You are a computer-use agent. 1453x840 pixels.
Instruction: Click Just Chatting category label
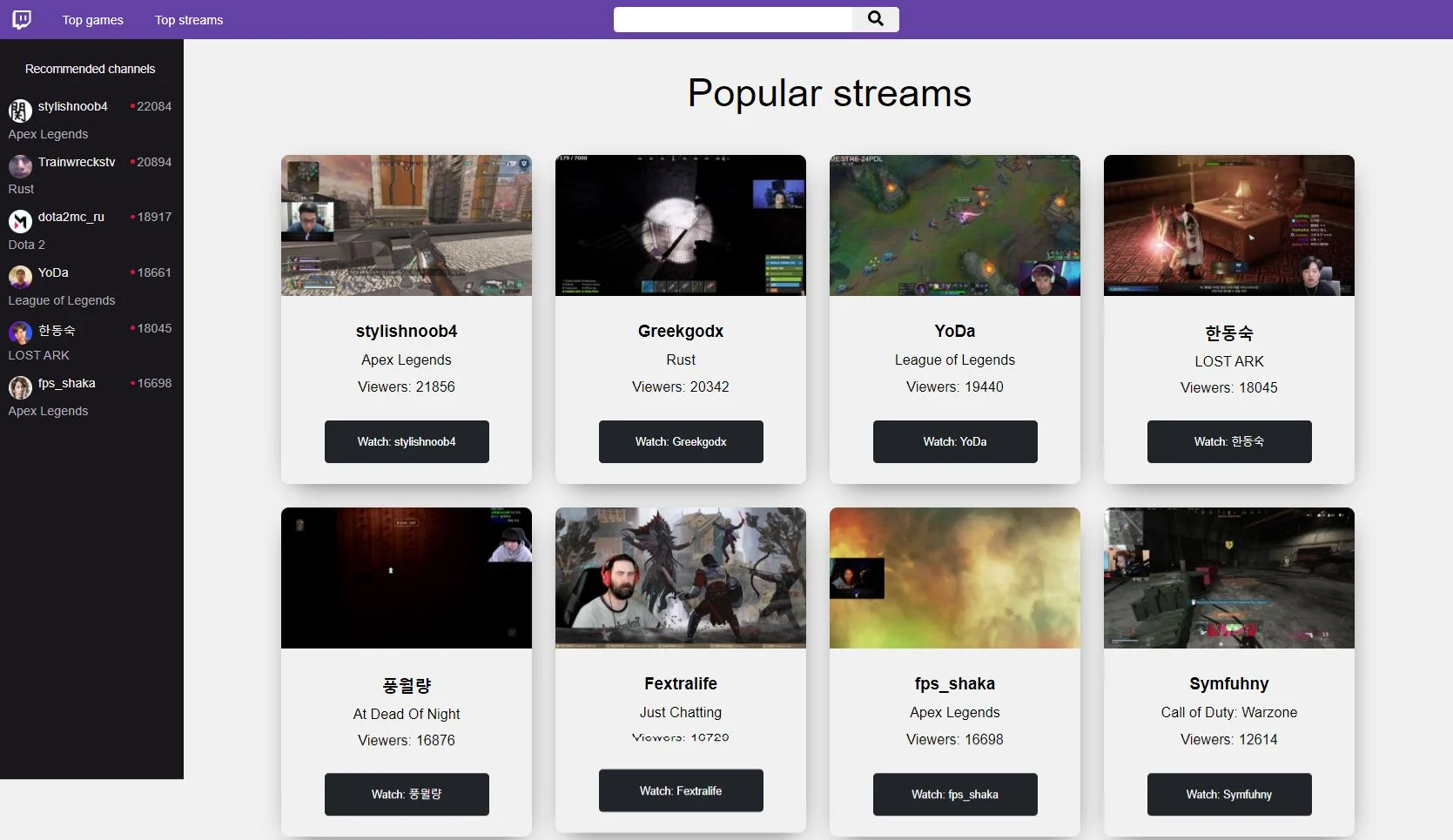[681, 712]
